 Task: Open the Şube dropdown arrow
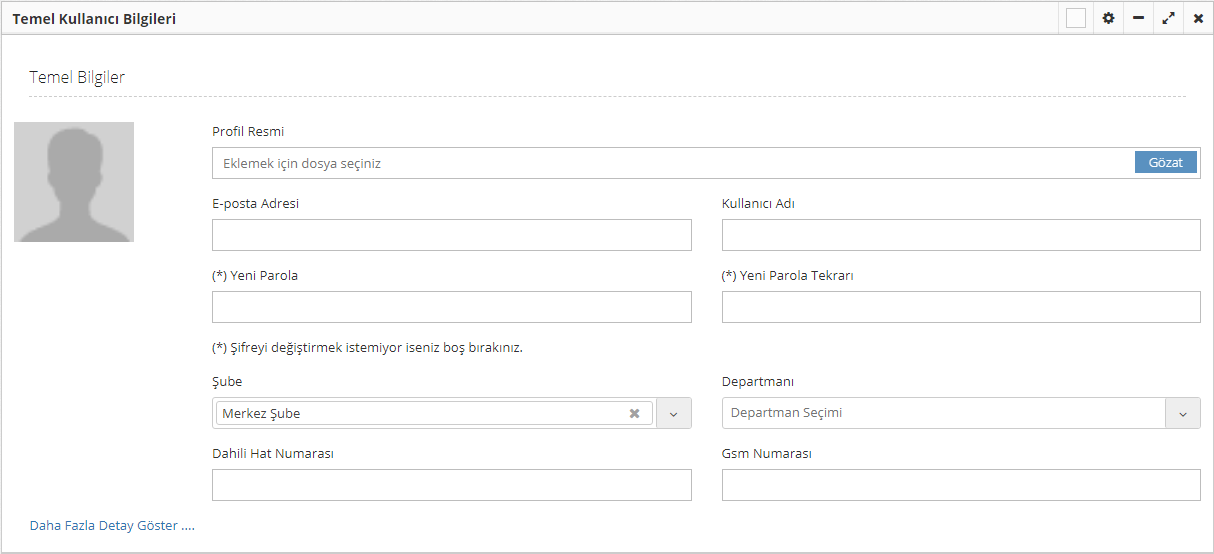pyautogui.click(x=674, y=413)
